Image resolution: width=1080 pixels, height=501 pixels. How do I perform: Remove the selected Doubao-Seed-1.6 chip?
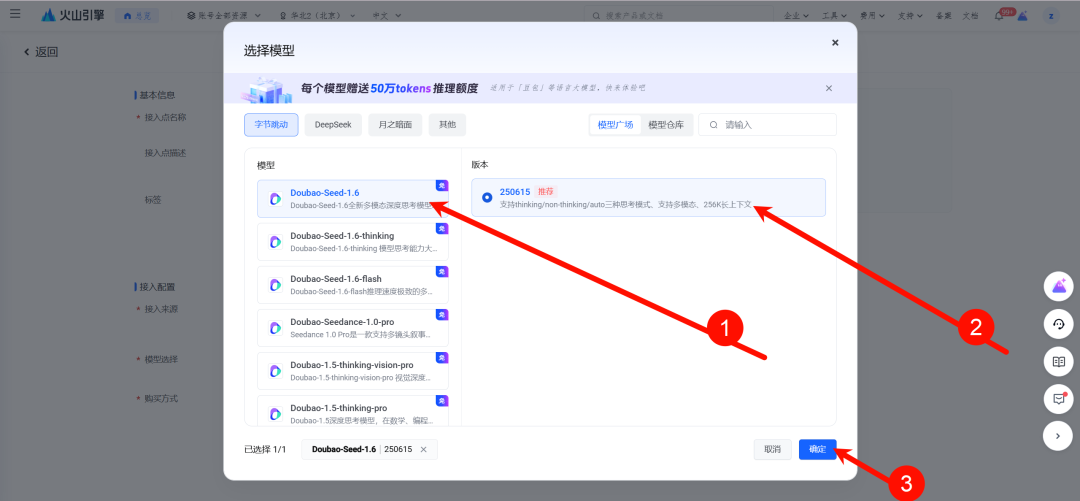click(424, 449)
